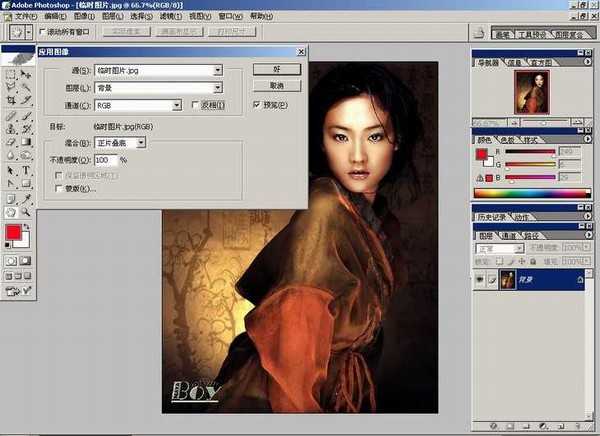600x436 pixels.
Task: Check the 蒙版 (Mask) checkbox
Action: (59, 188)
